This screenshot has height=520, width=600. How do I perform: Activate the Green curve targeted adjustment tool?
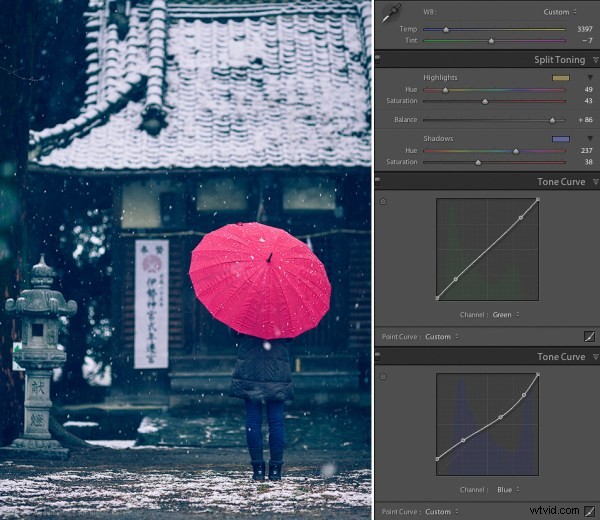click(x=383, y=202)
